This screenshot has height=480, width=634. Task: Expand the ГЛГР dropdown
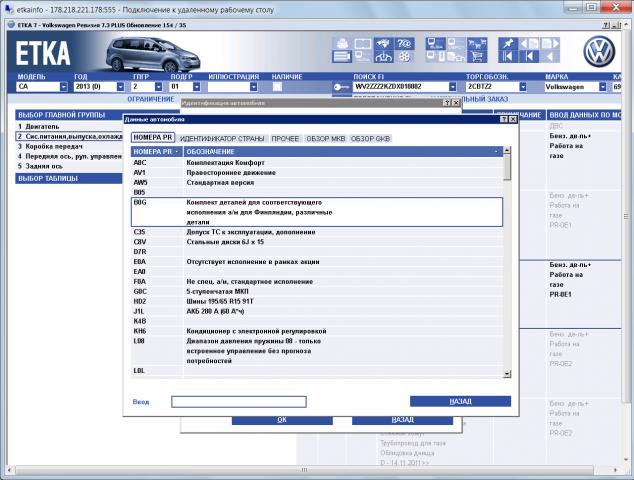[158, 87]
